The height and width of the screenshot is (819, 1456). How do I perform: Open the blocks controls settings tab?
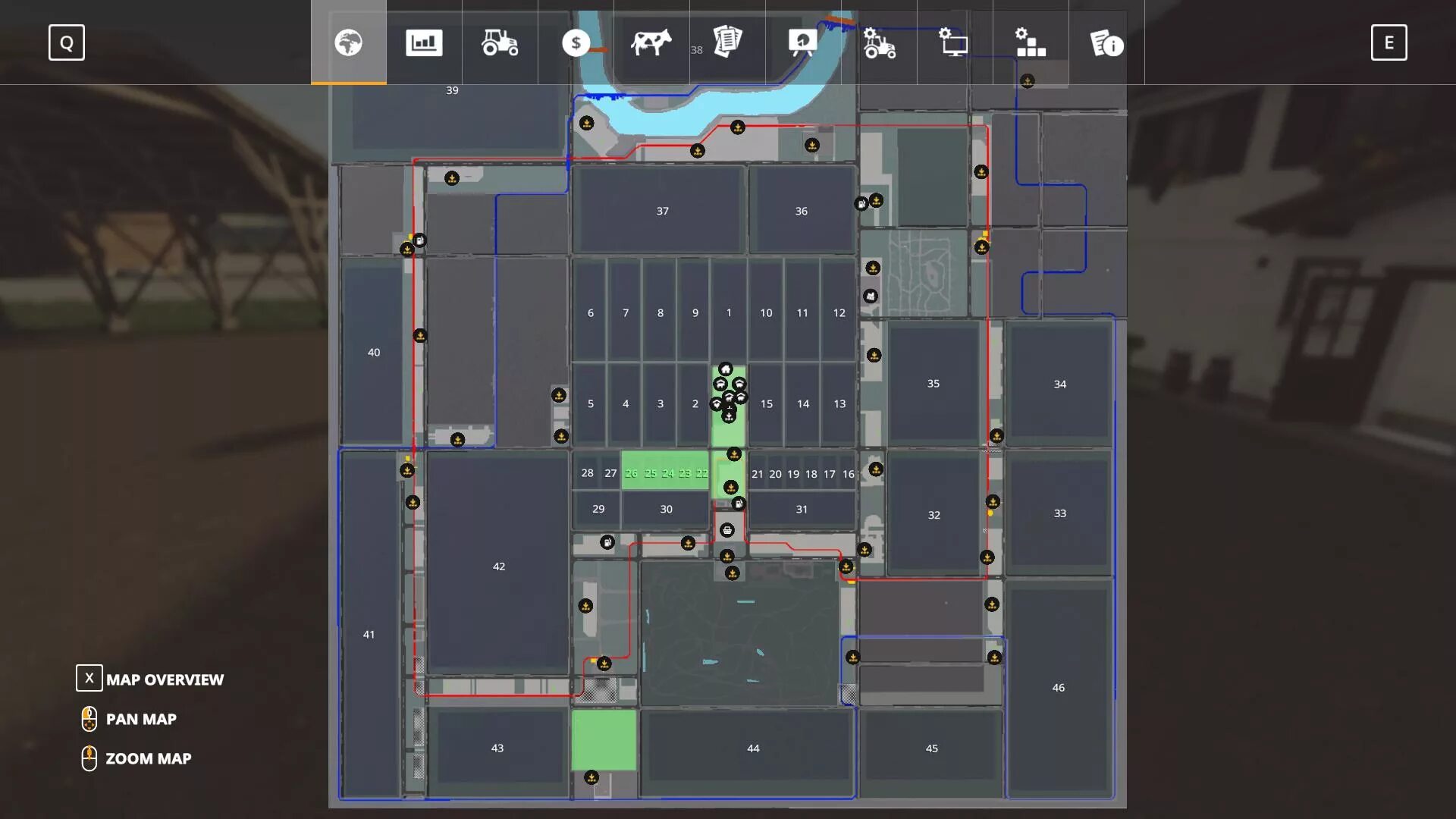(x=1031, y=42)
